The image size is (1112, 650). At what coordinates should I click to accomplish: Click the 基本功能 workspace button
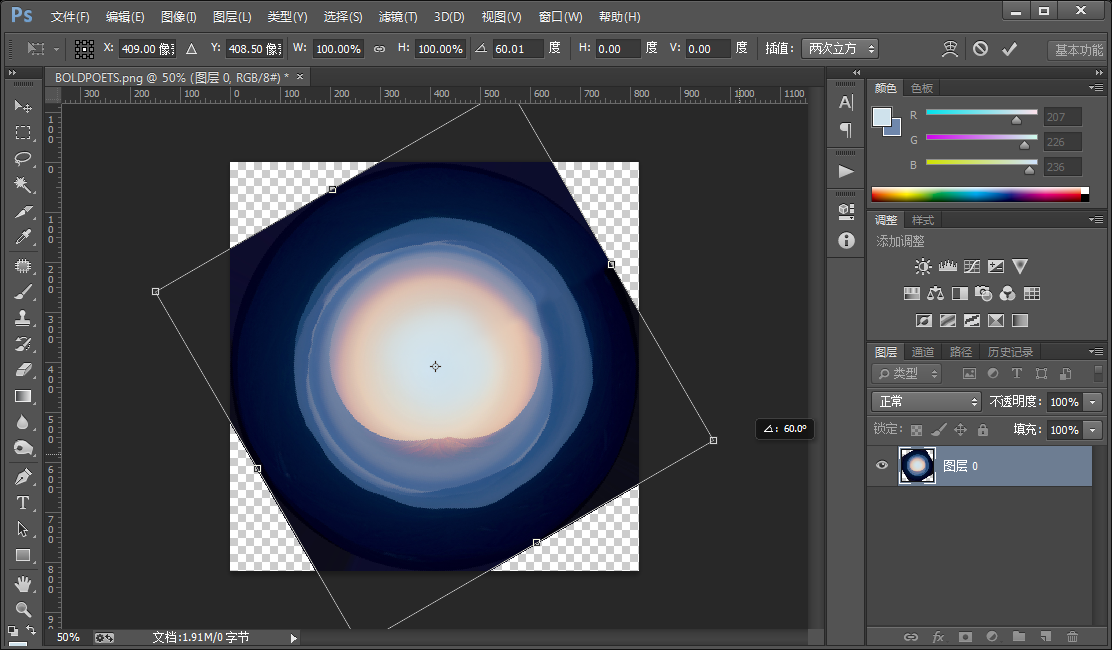click(x=1078, y=50)
